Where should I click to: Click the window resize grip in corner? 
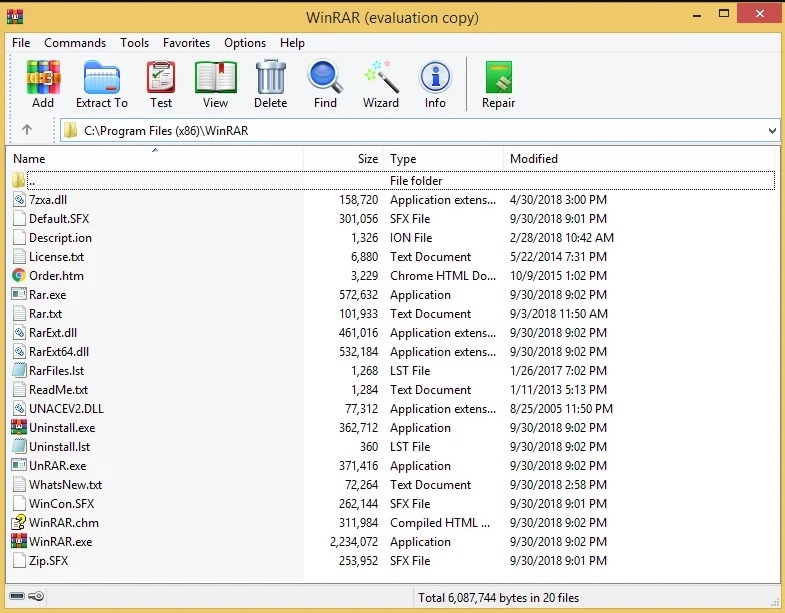tap(775, 600)
